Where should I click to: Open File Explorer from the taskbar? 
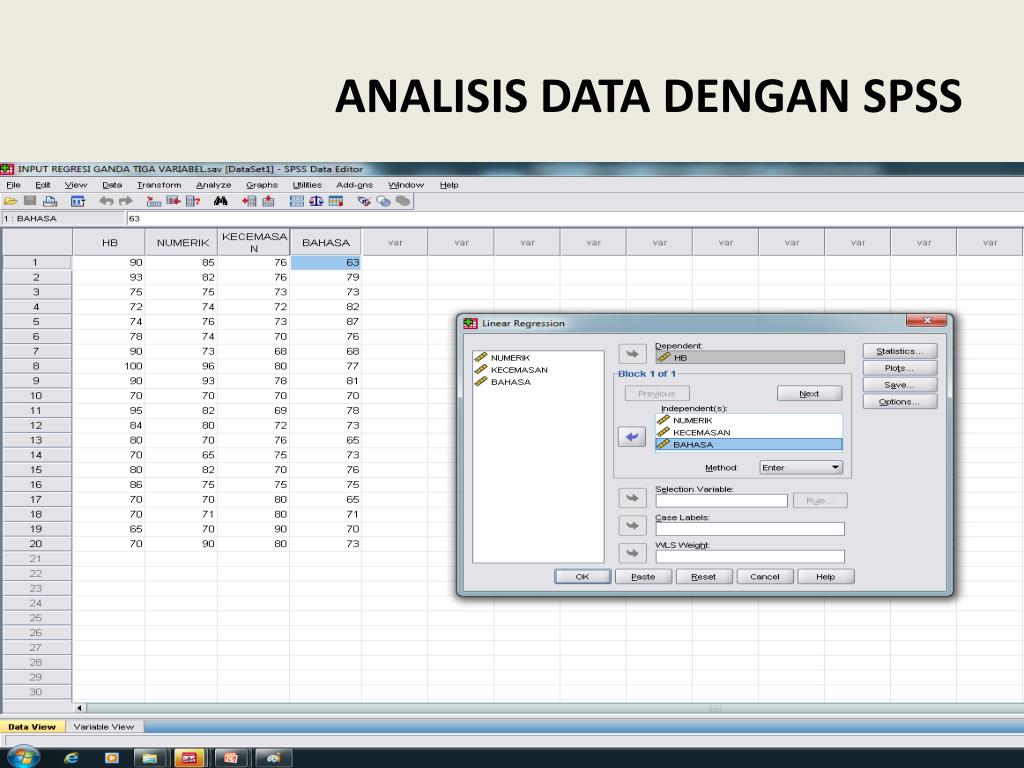click(150, 758)
